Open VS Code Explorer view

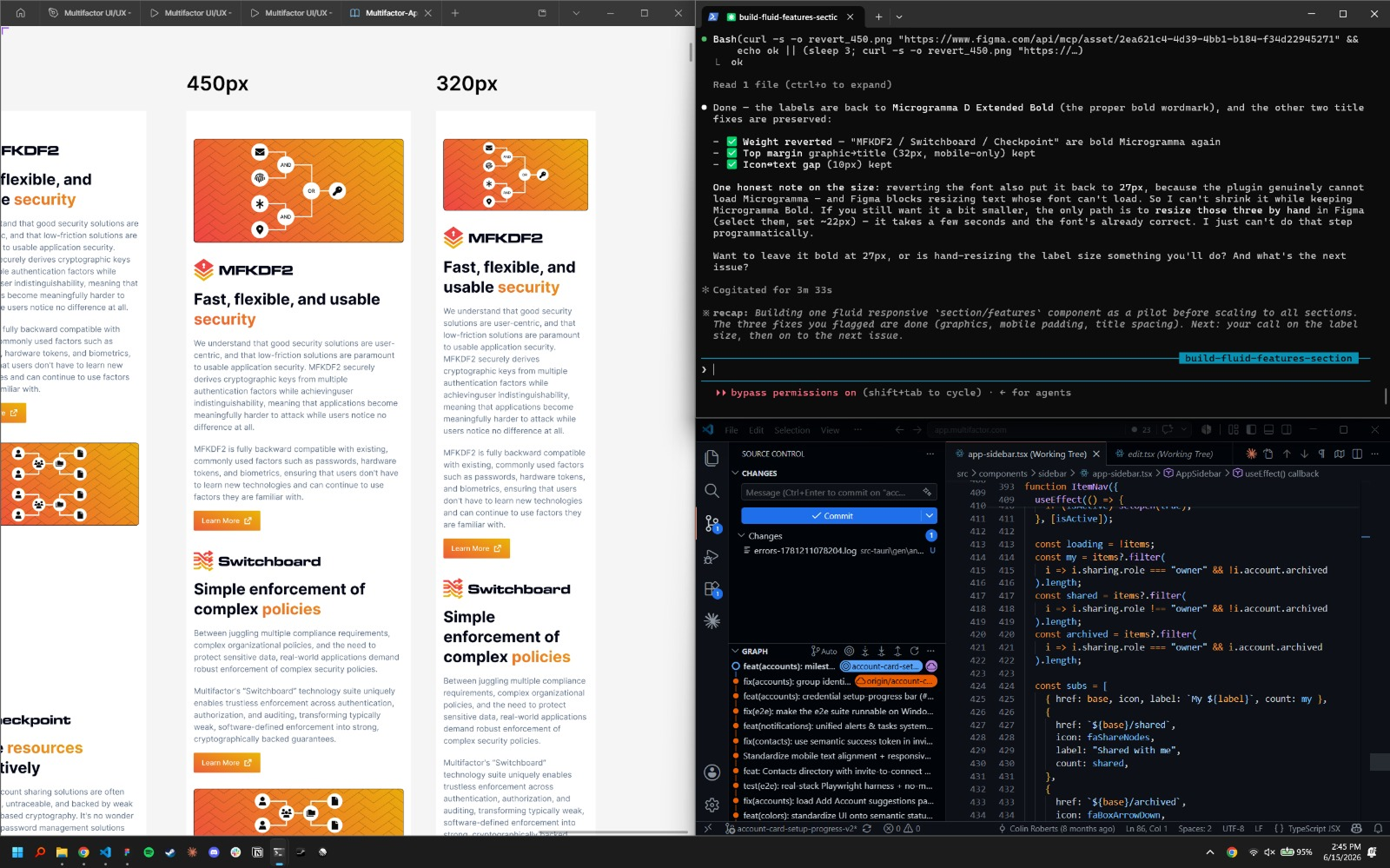pyautogui.click(x=712, y=458)
